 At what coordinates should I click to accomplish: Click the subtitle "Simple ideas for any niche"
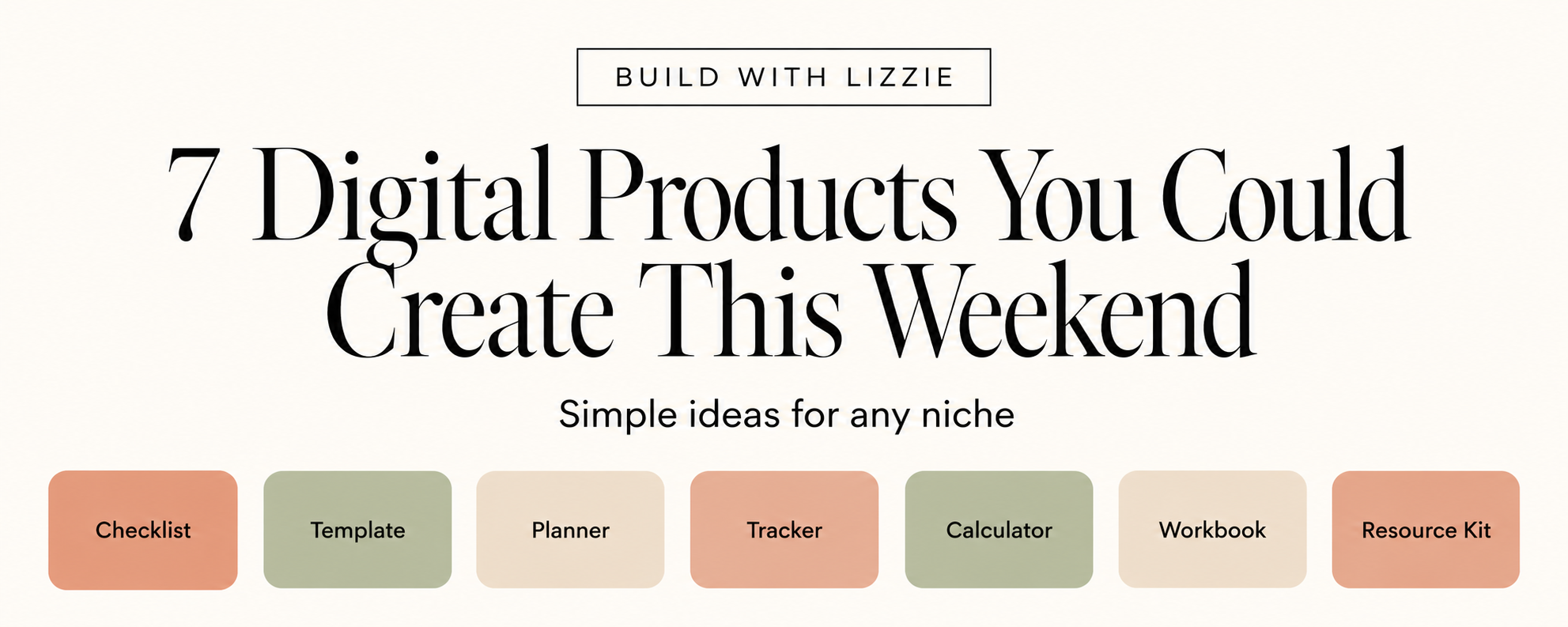[786, 415]
